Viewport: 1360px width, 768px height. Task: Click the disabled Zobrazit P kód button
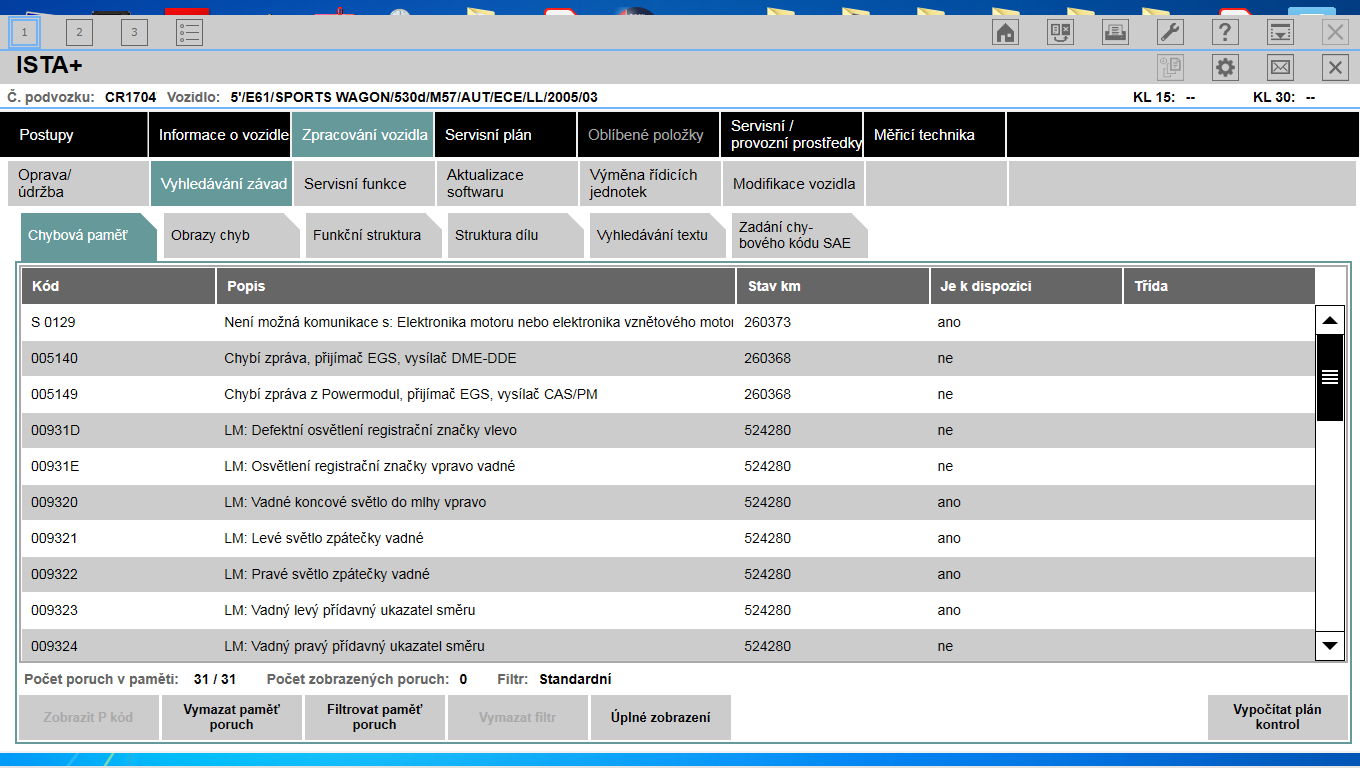click(89, 718)
